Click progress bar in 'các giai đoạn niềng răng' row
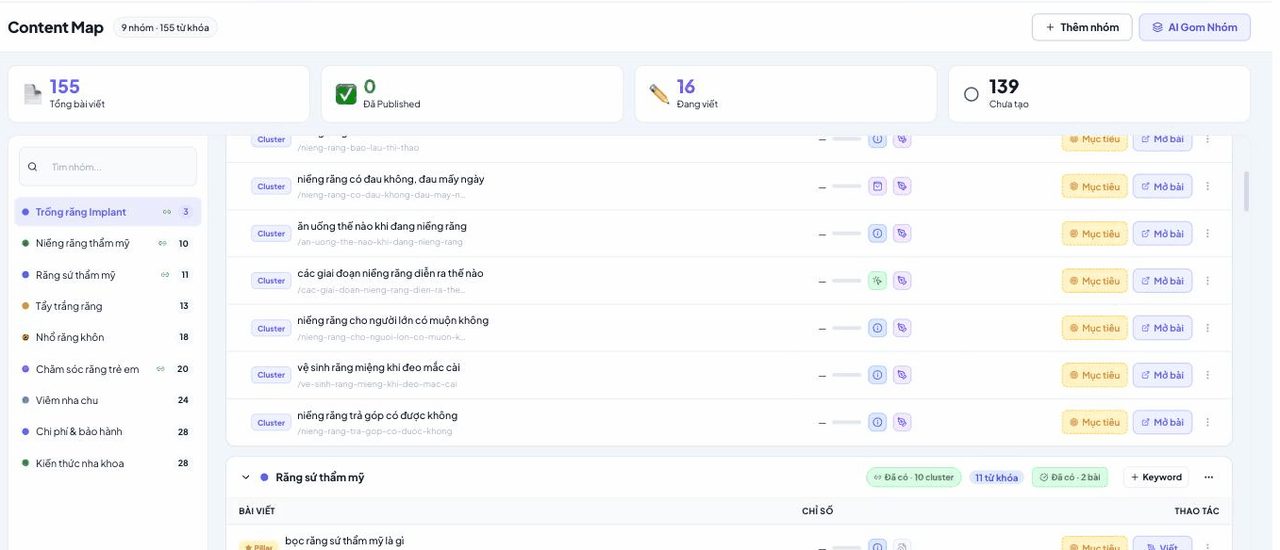The height and width of the screenshot is (550, 1280). (x=846, y=281)
